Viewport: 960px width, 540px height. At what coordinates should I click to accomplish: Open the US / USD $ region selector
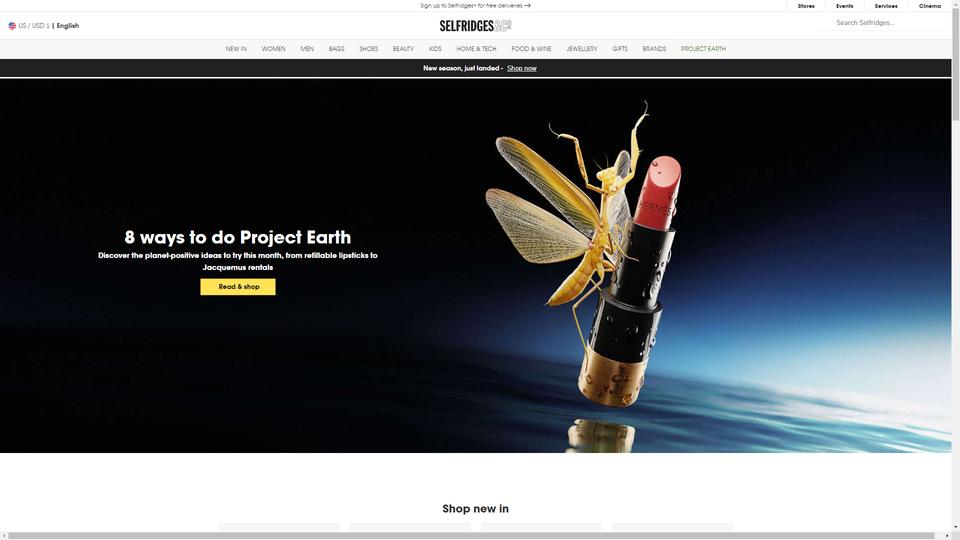click(34, 26)
